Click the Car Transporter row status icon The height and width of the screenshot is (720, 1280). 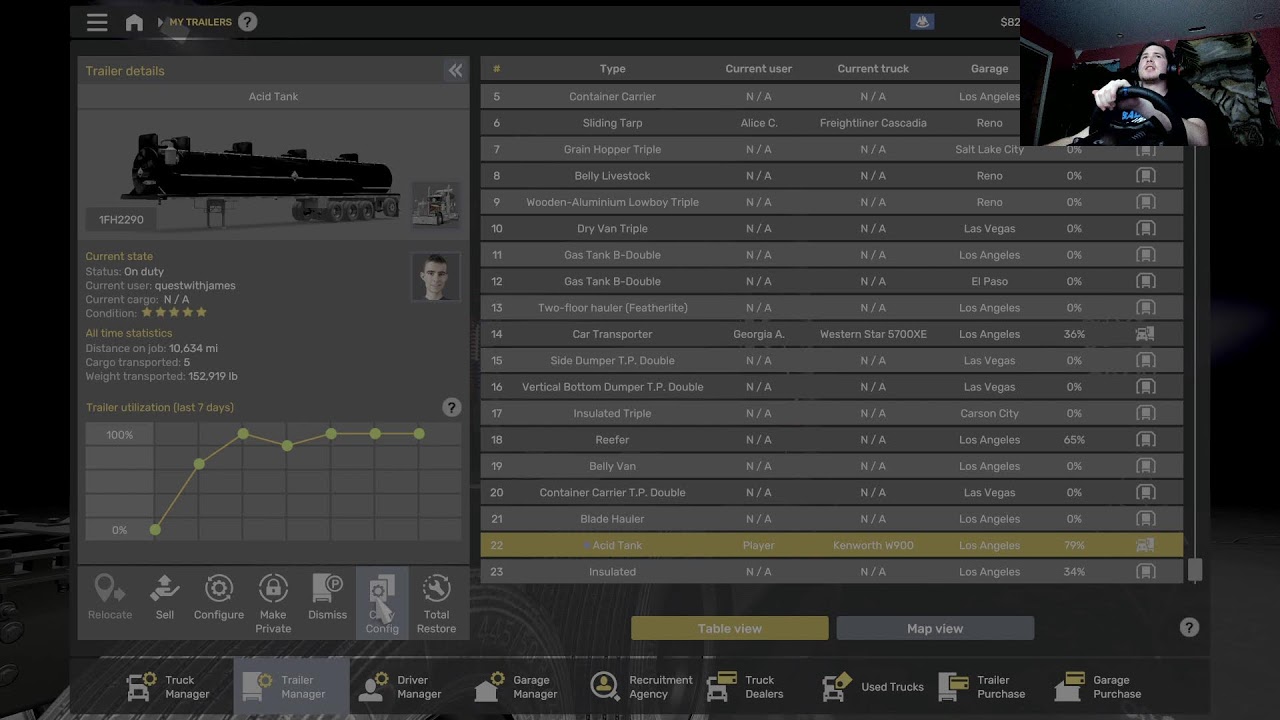[1145, 334]
